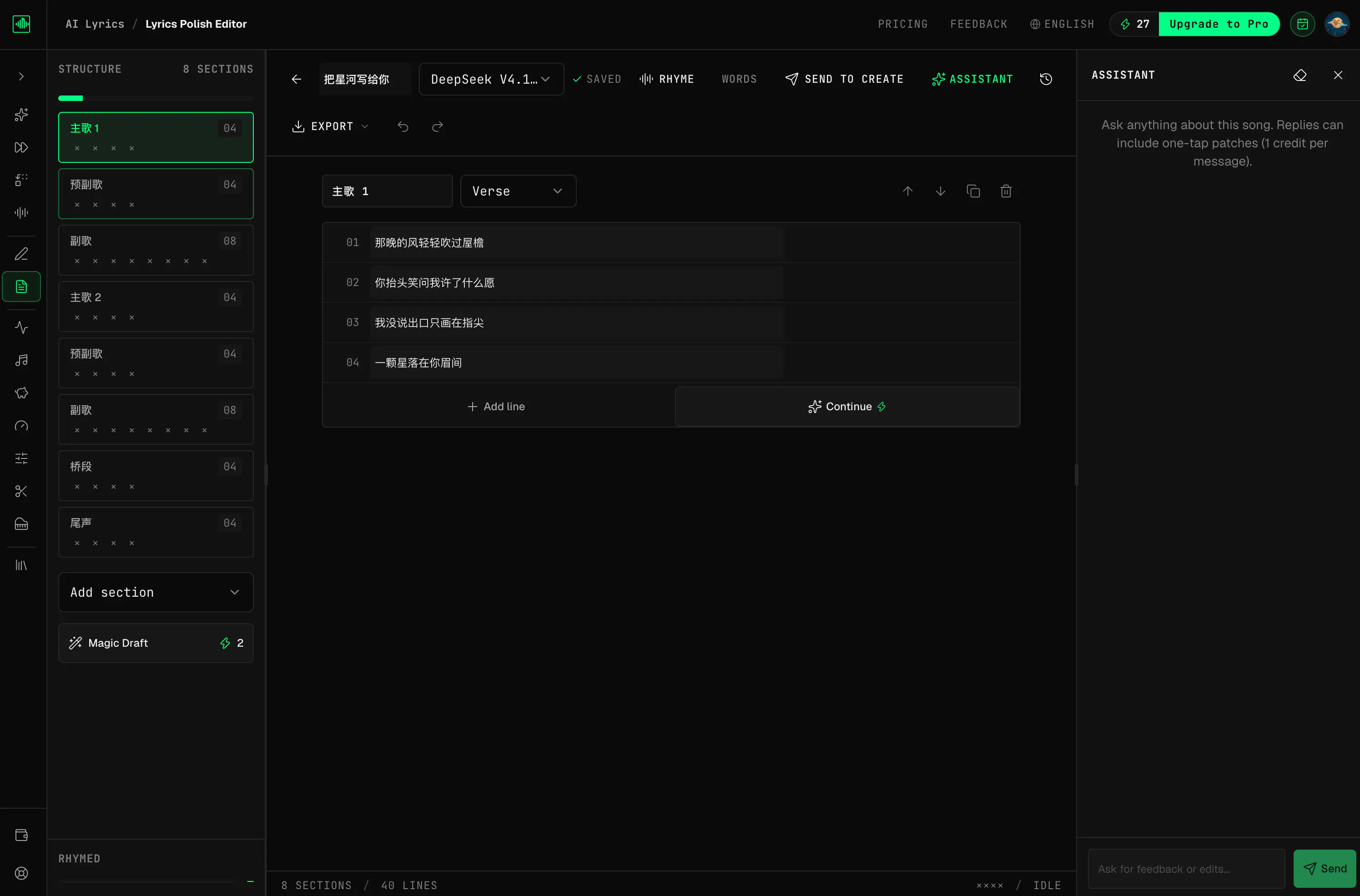The height and width of the screenshot is (896, 1360).
Task: Open the speed gauge sidebar icon
Action: coord(21,426)
